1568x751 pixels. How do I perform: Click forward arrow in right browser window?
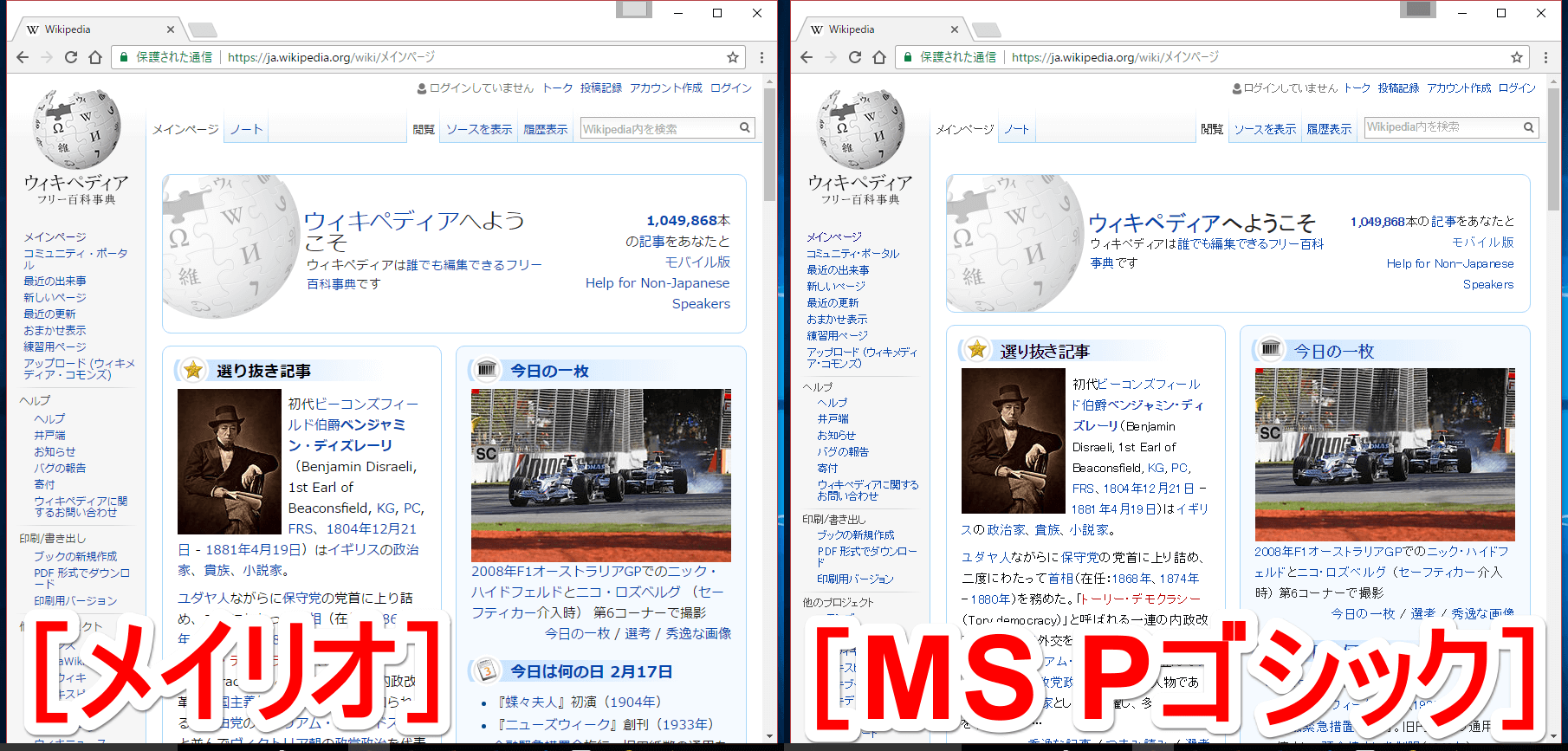[x=831, y=57]
